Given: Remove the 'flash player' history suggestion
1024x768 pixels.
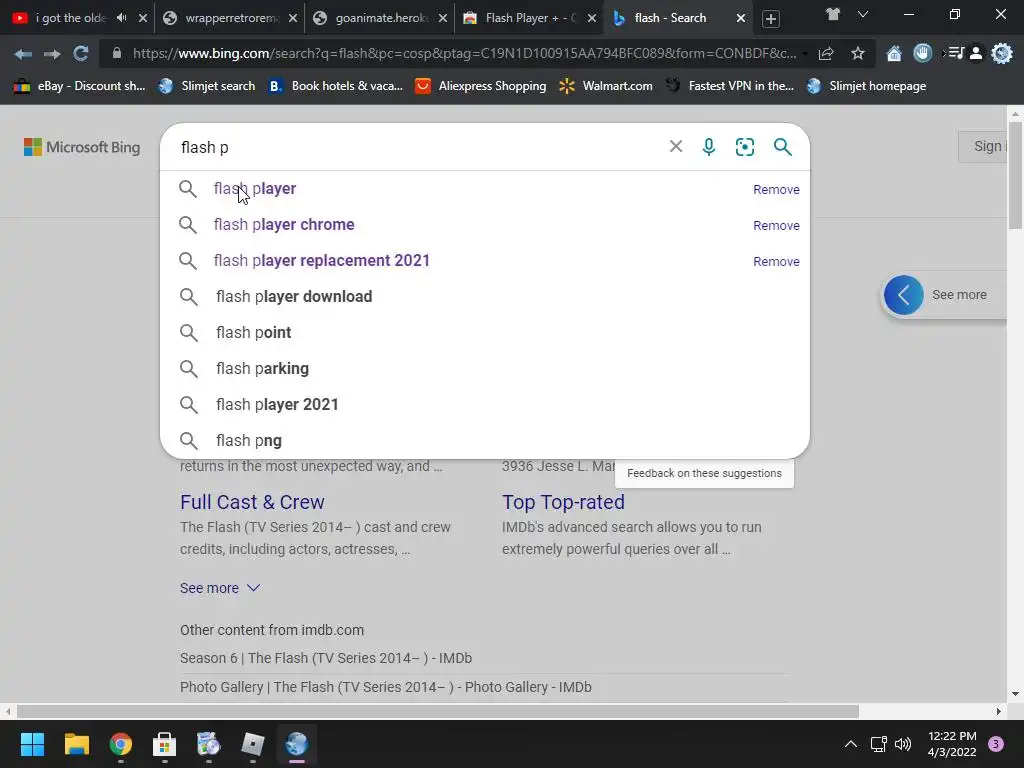Looking at the screenshot, I should click(776, 189).
